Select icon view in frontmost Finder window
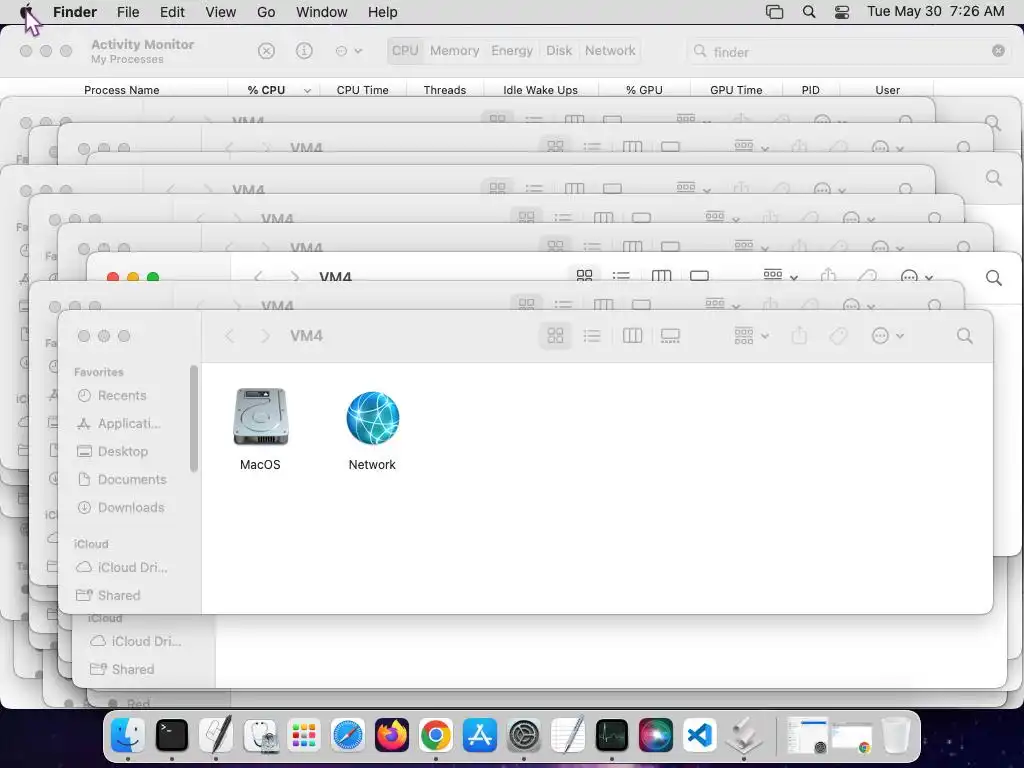 (555, 336)
